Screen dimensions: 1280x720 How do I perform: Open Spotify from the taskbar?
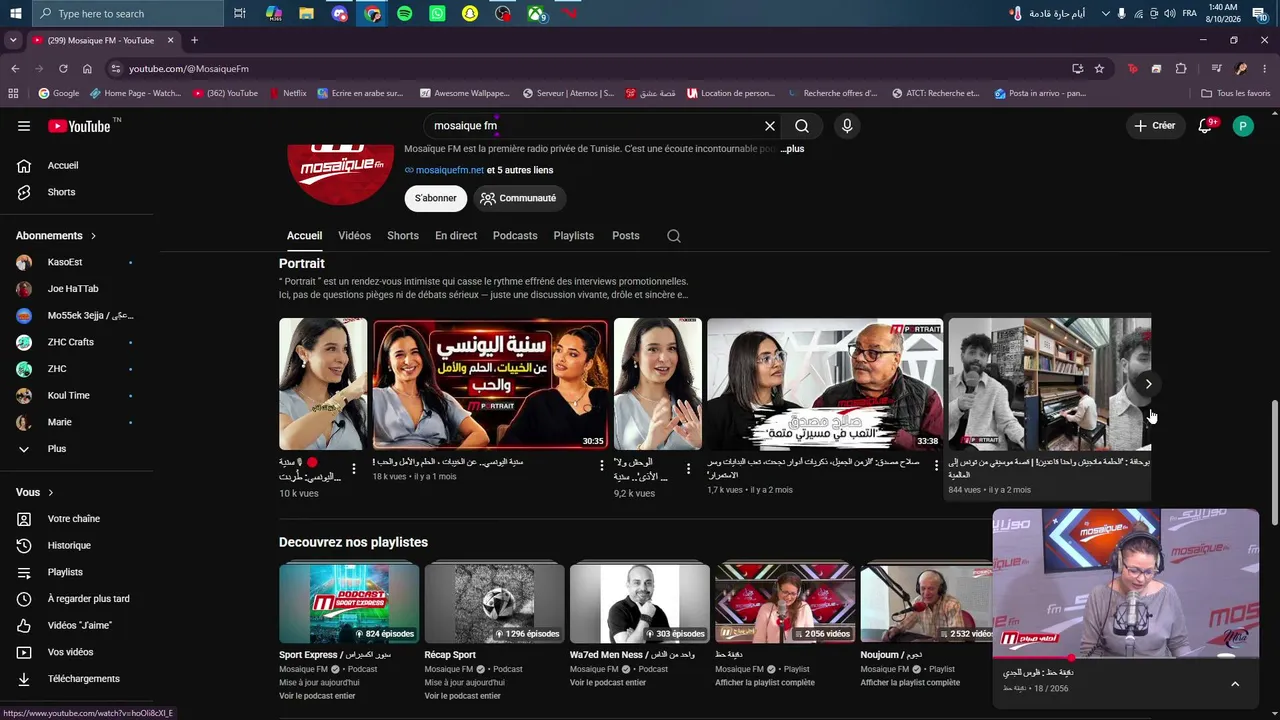click(404, 14)
